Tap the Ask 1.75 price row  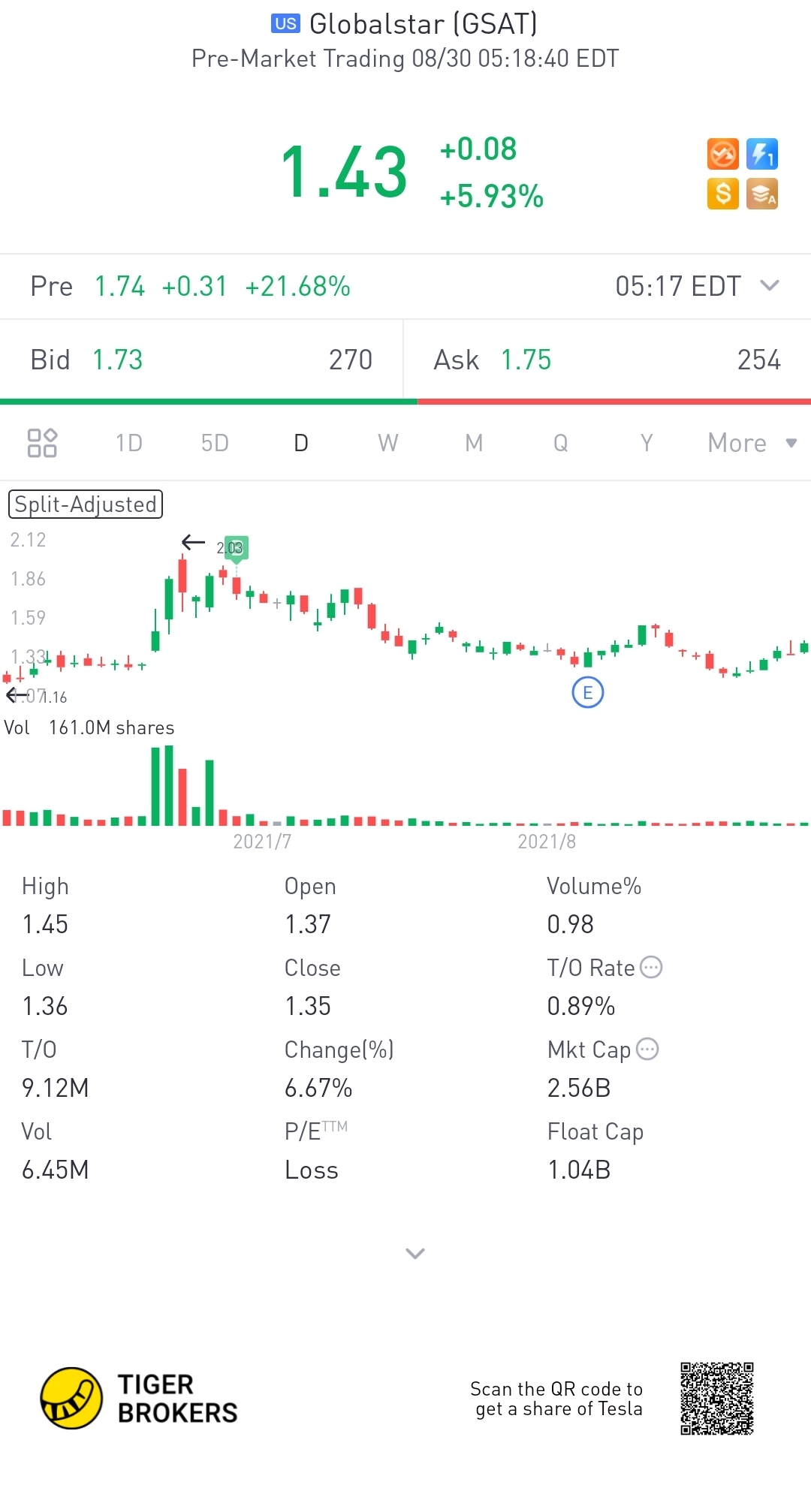point(607,360)
